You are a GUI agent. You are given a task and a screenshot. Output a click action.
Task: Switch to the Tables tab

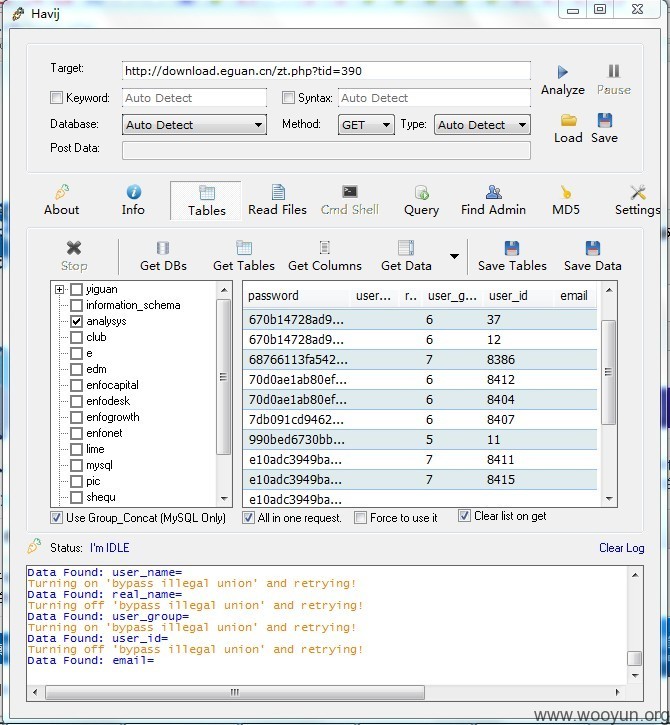pyautogui.click(x=206, y=201)
